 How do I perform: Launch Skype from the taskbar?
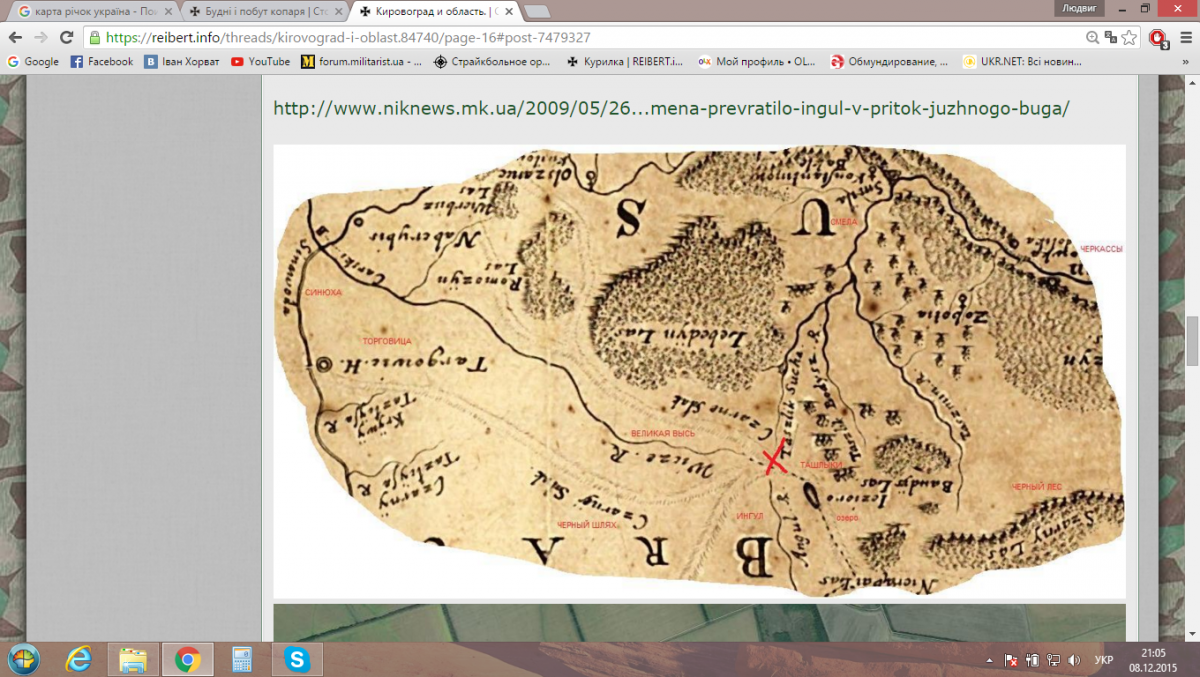click(x=296, y=659)
